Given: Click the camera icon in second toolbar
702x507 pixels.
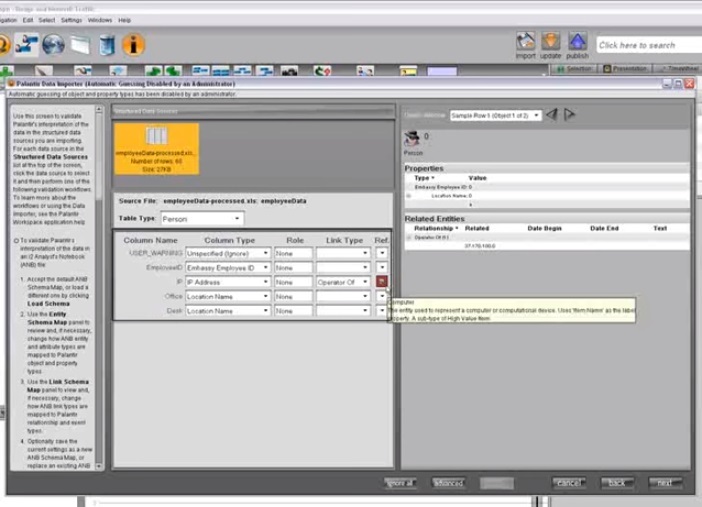Looking at the screenshot, I should tap(289, 71).
